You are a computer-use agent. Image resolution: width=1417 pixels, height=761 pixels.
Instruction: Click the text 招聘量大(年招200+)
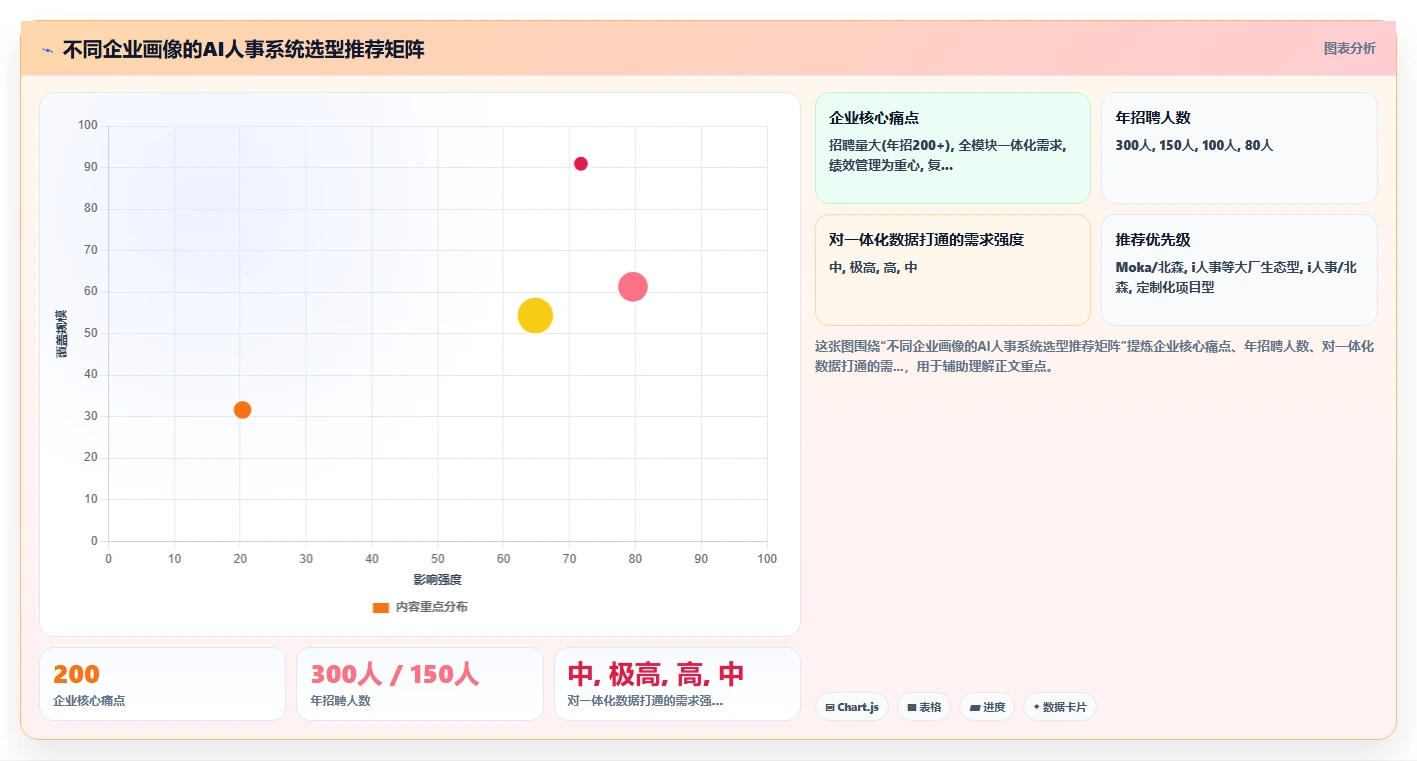click(x=892, y=145)
